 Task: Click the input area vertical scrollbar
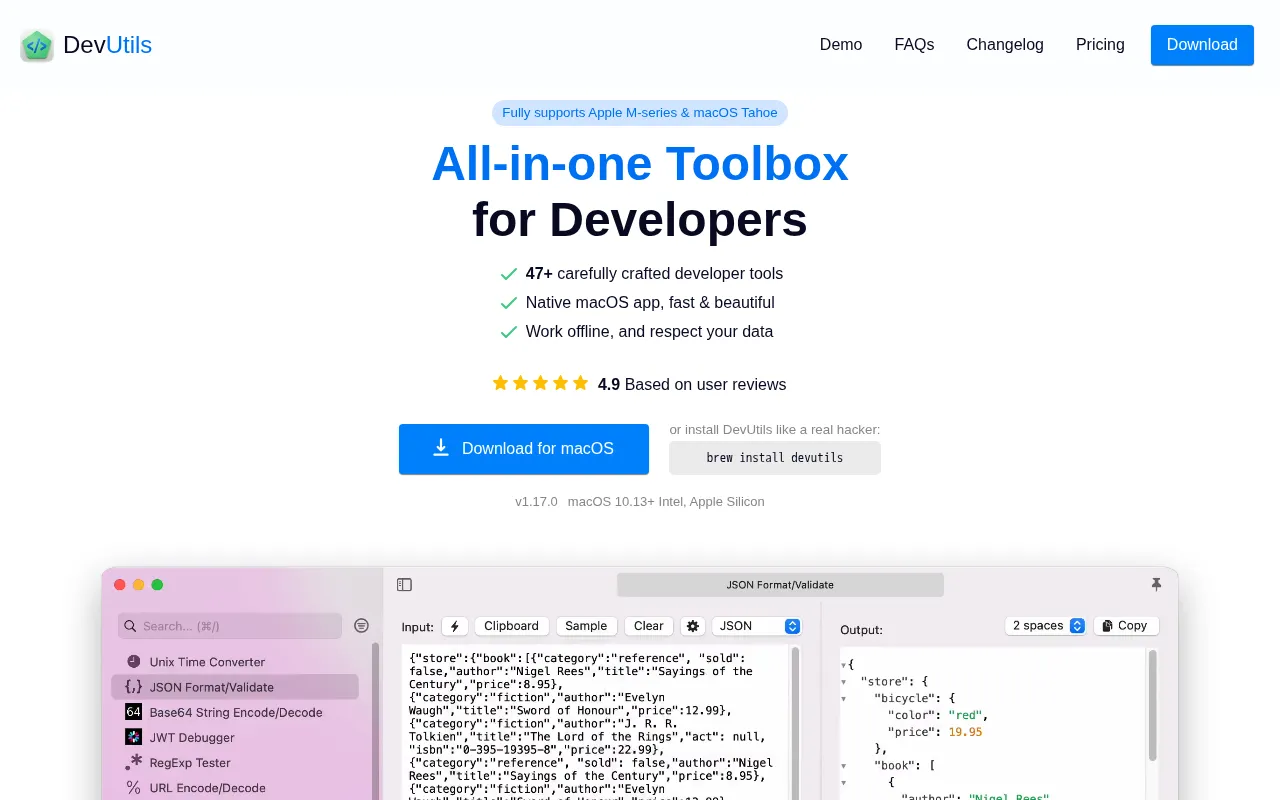pos(796,722)
